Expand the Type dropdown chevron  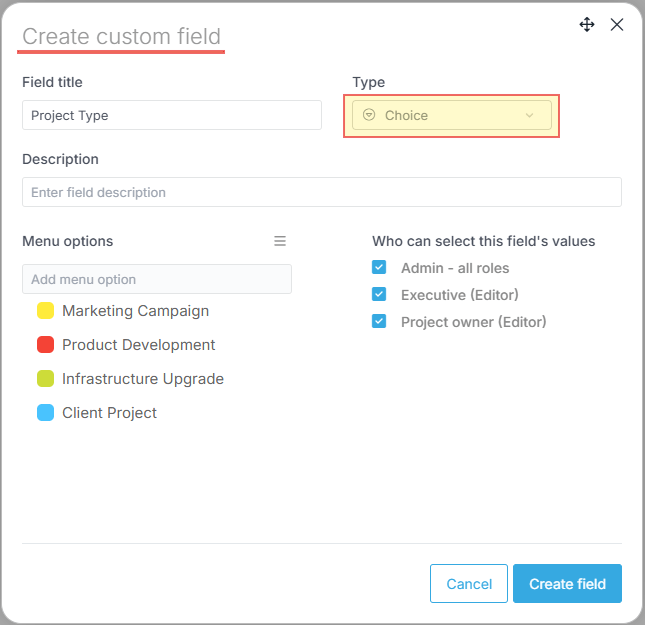coord(530,115)
